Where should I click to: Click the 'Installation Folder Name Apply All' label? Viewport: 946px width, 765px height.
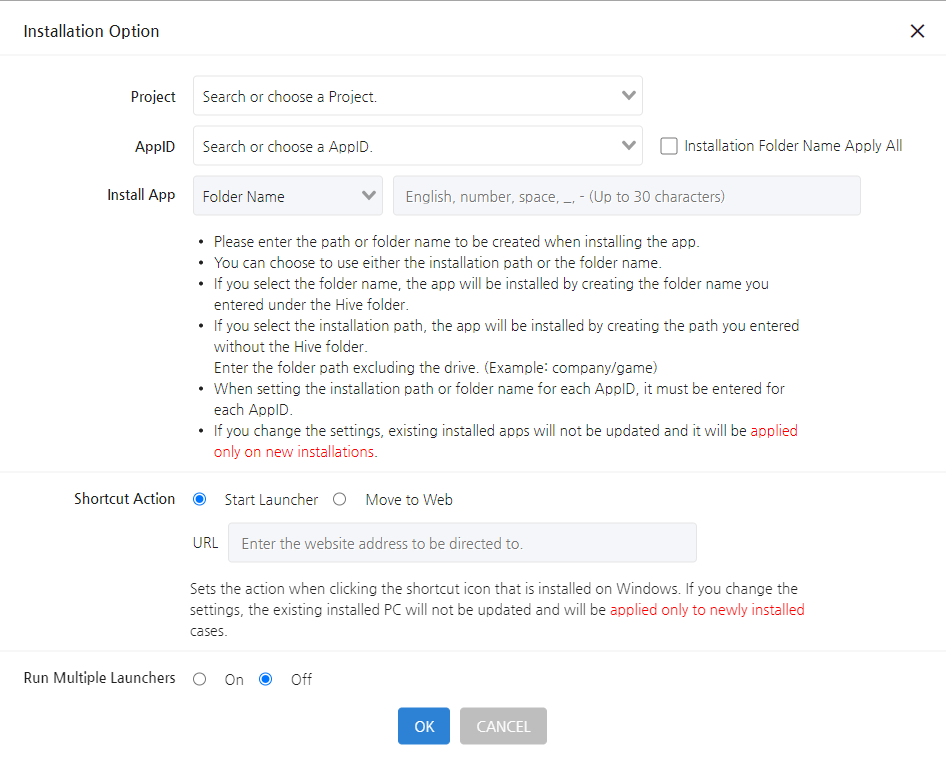[x=793, y=146]
